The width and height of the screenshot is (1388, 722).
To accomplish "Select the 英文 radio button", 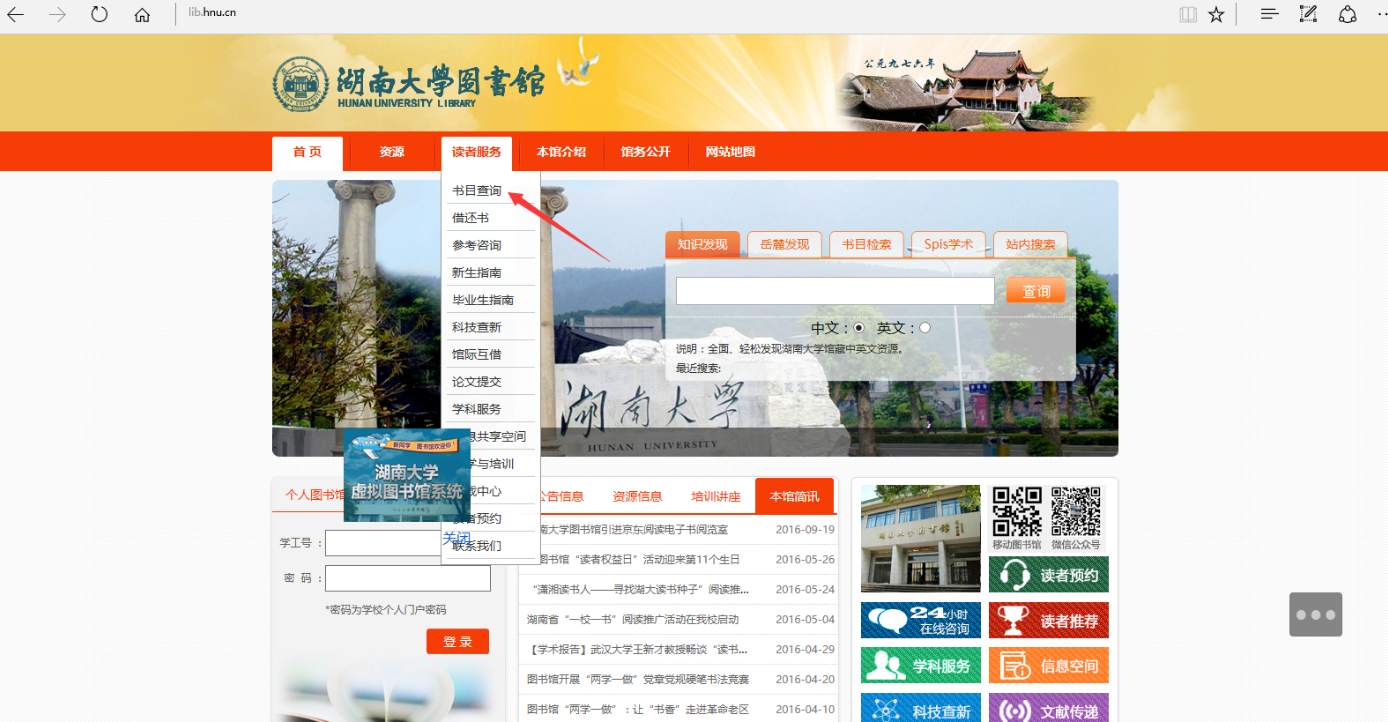I will click(x=925, y=328).
